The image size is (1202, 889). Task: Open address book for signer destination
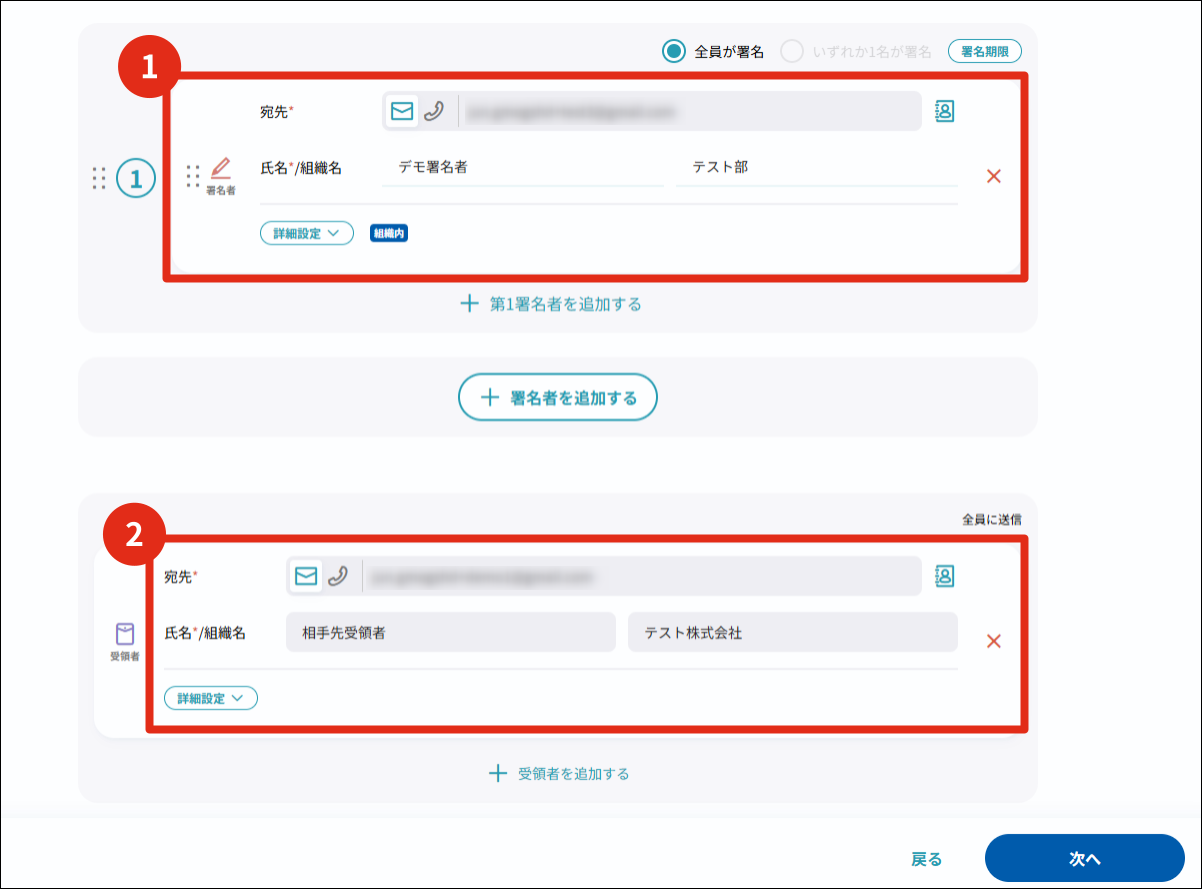[943, 112]
